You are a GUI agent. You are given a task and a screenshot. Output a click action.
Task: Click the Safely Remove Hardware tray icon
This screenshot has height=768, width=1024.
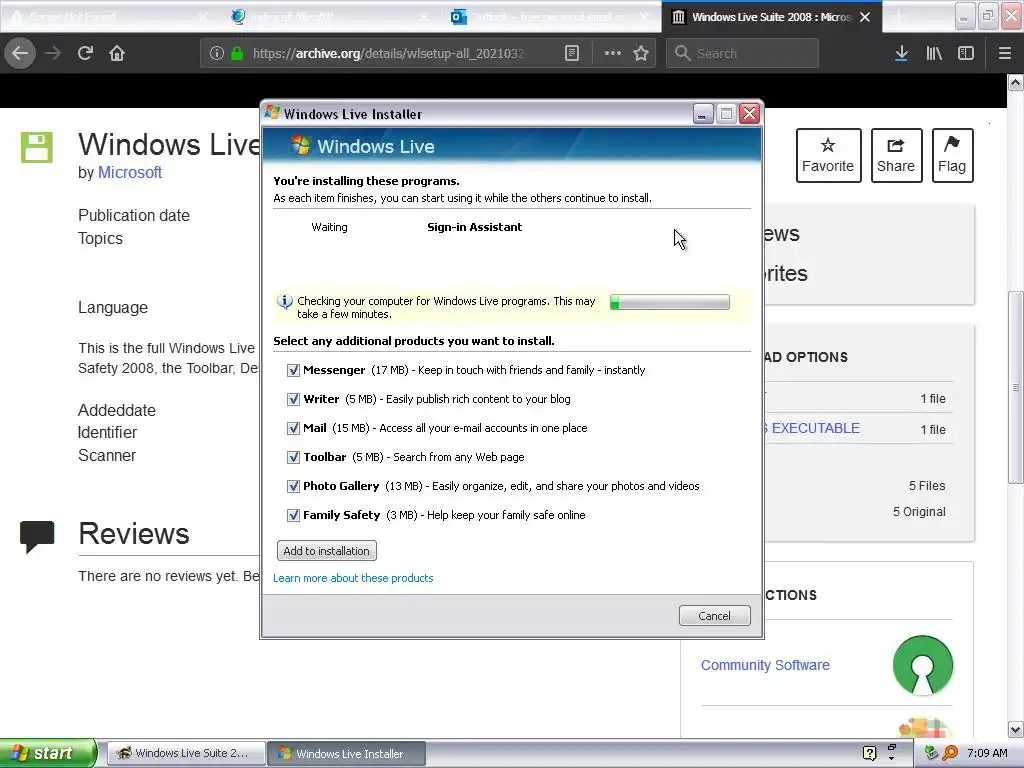pos(932,753)
